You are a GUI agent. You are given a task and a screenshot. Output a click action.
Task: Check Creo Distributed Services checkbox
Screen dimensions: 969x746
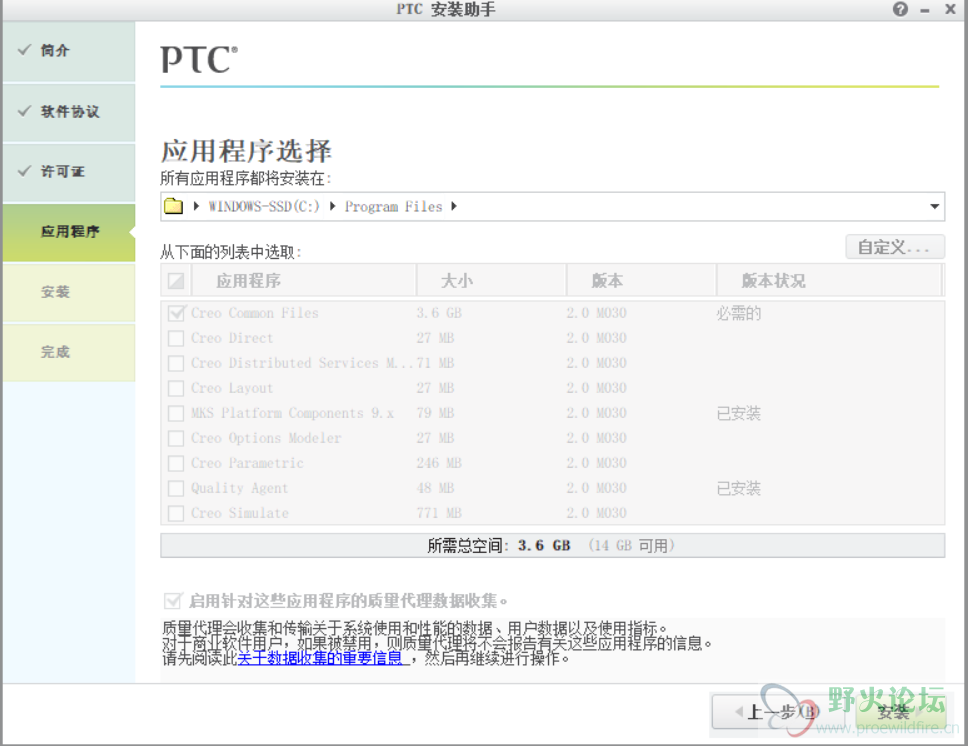pos(176,363)
